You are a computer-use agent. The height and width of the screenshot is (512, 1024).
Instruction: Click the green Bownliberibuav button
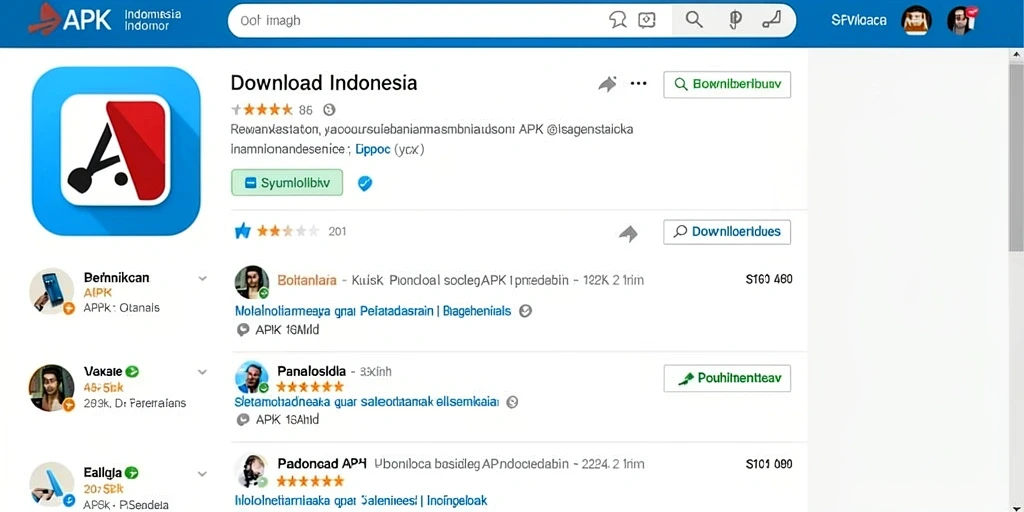click(x=727, y=84)
